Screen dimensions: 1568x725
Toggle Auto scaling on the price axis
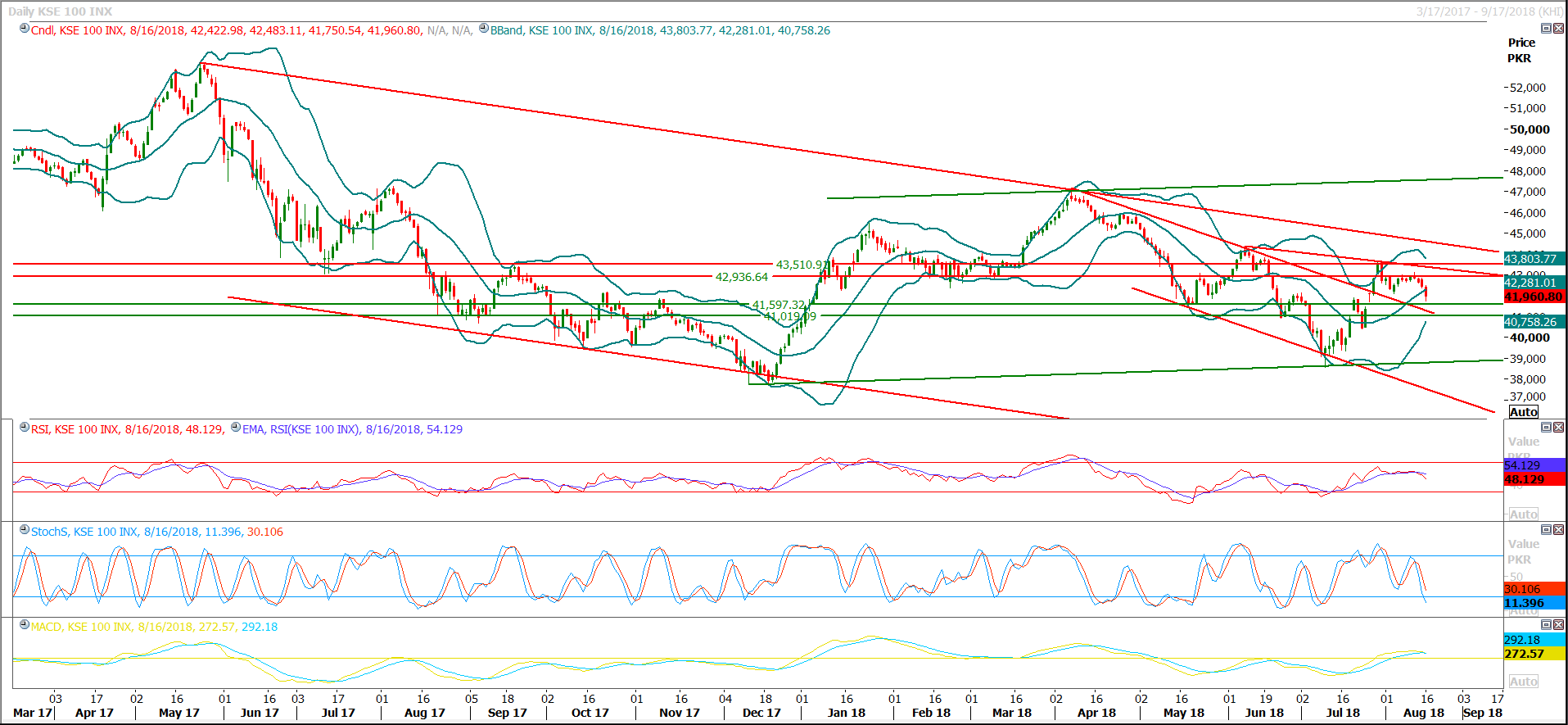click(1523, 412)
